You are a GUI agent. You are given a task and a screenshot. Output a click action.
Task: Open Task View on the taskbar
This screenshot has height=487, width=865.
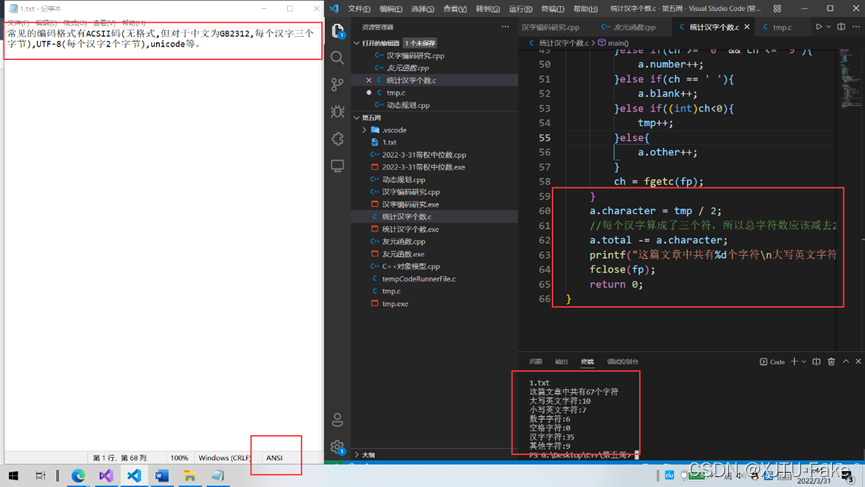click(x=40, y=475)
